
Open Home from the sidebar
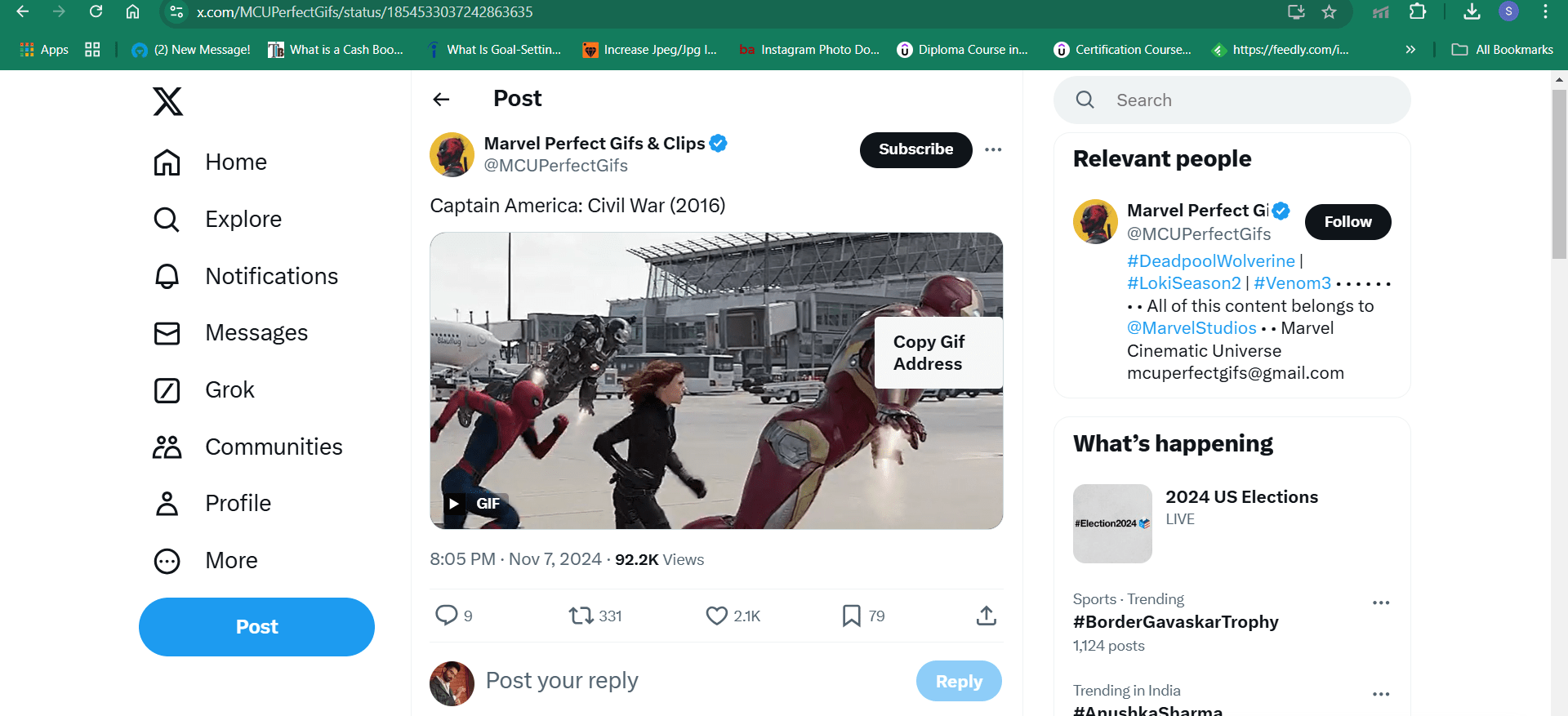coord(210,162)
